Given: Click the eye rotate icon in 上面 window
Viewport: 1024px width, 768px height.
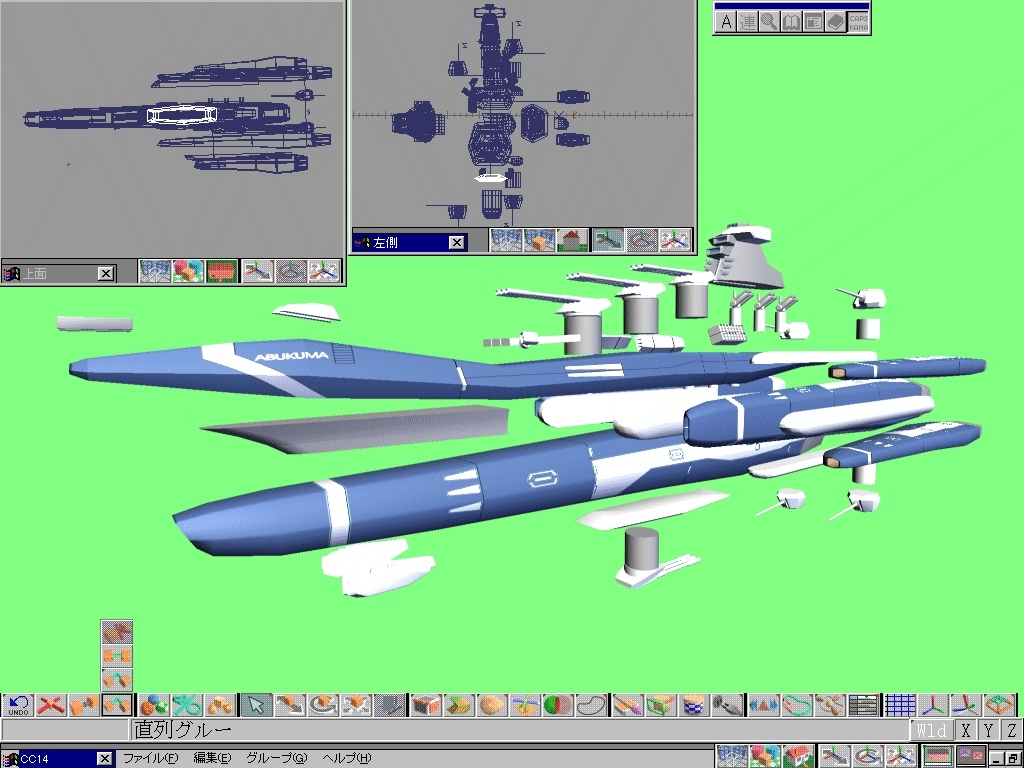Looking at the screenshot, I should point(291,271).
